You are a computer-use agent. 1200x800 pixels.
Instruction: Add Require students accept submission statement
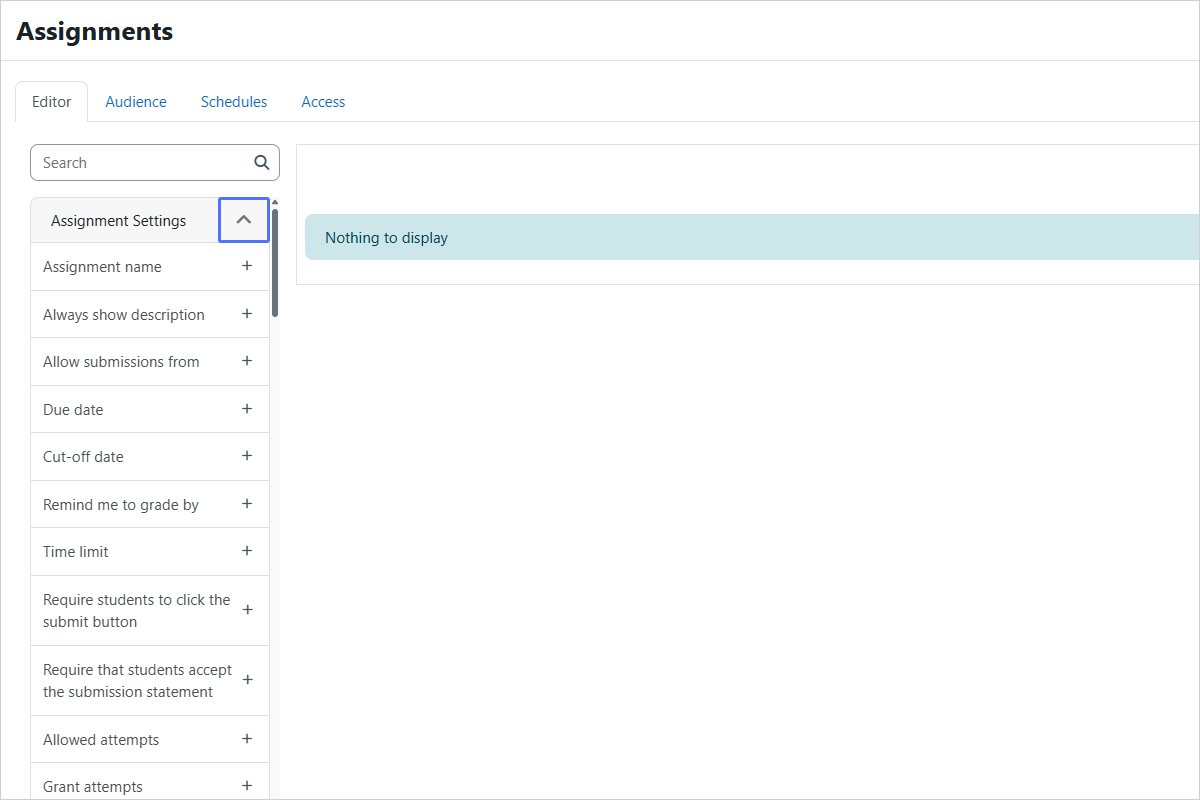[247, 680]
